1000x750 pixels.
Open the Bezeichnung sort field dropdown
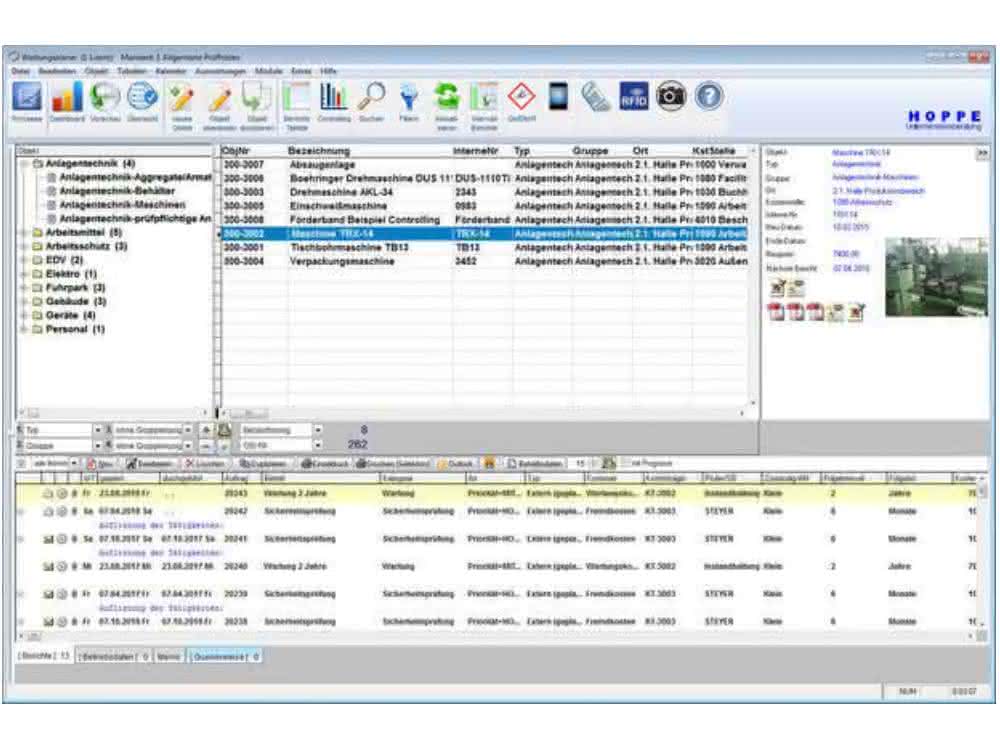318,430
